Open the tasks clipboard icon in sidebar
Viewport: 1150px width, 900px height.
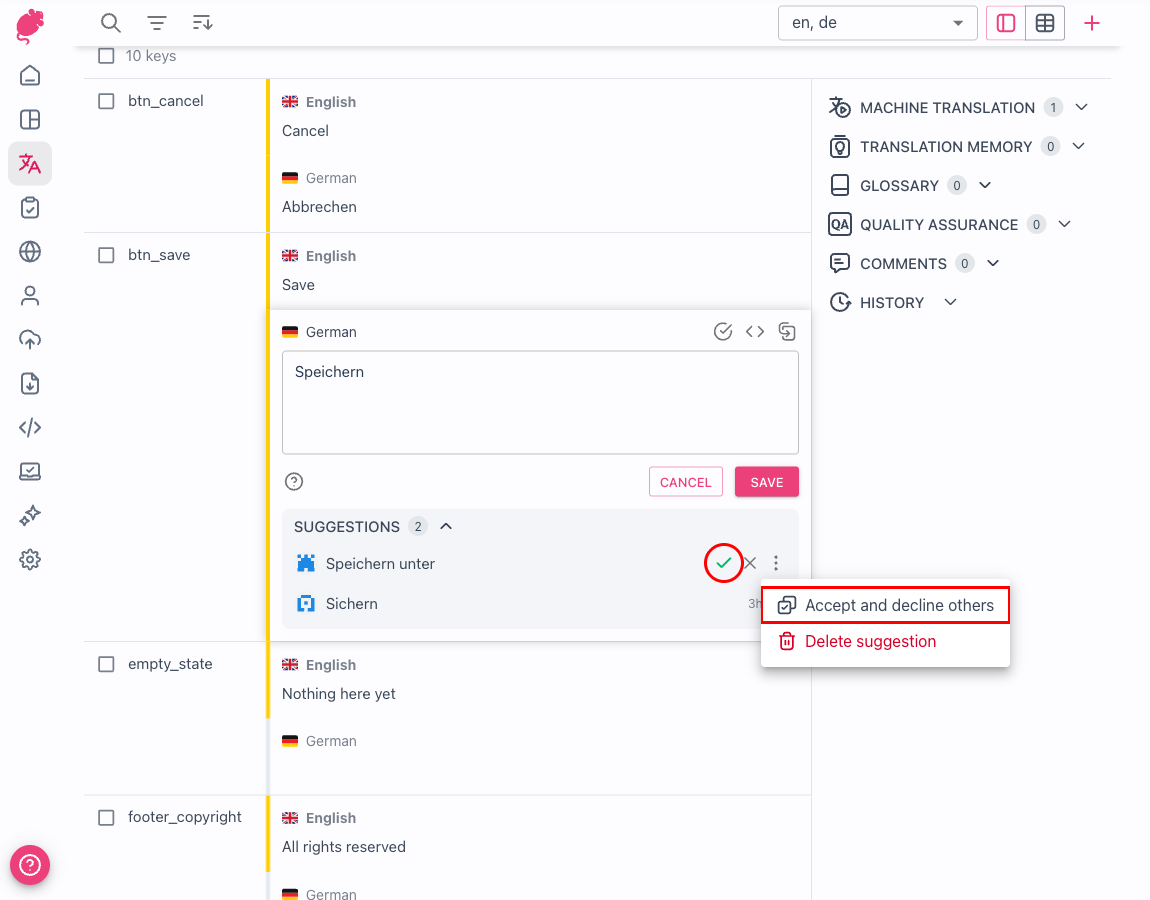tap(30, 208)
